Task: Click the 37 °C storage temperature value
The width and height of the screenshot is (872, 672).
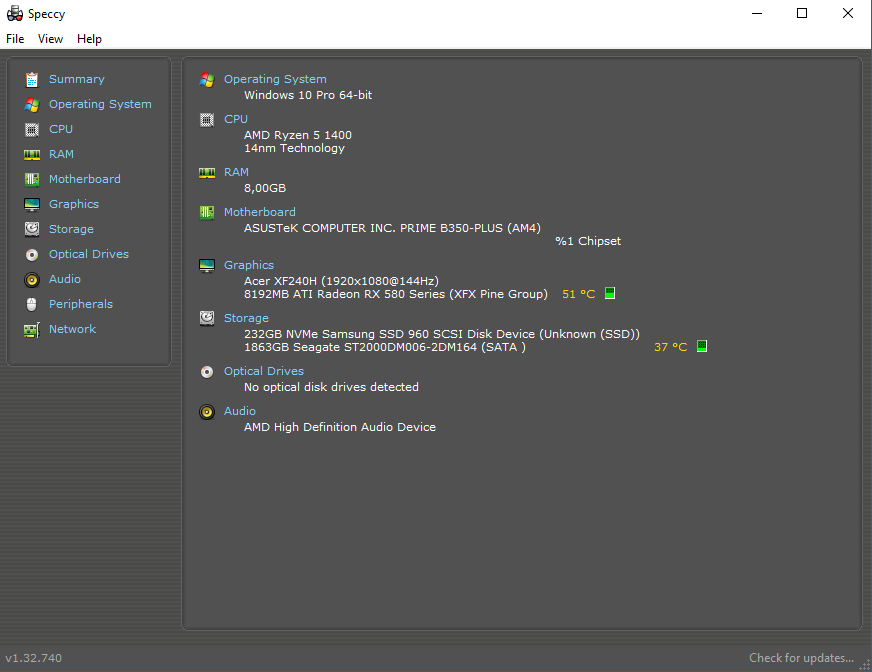Action: 671,347
